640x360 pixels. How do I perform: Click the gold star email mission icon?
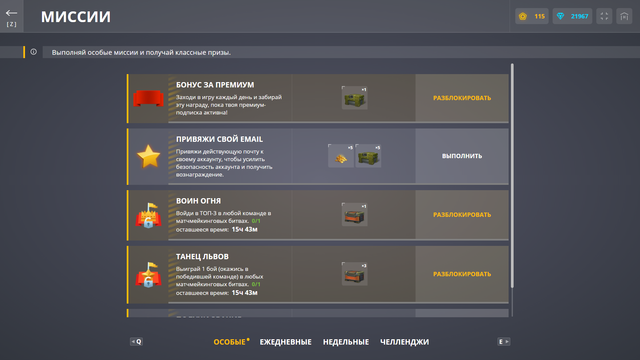[x=149, y=156]
